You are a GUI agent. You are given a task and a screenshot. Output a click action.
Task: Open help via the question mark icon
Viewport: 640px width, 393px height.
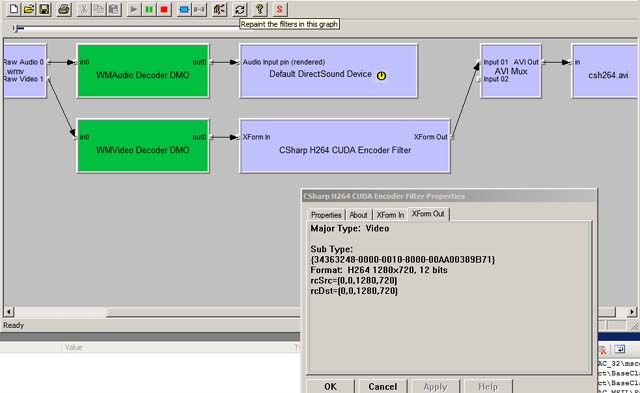click(x=259, y=9)
